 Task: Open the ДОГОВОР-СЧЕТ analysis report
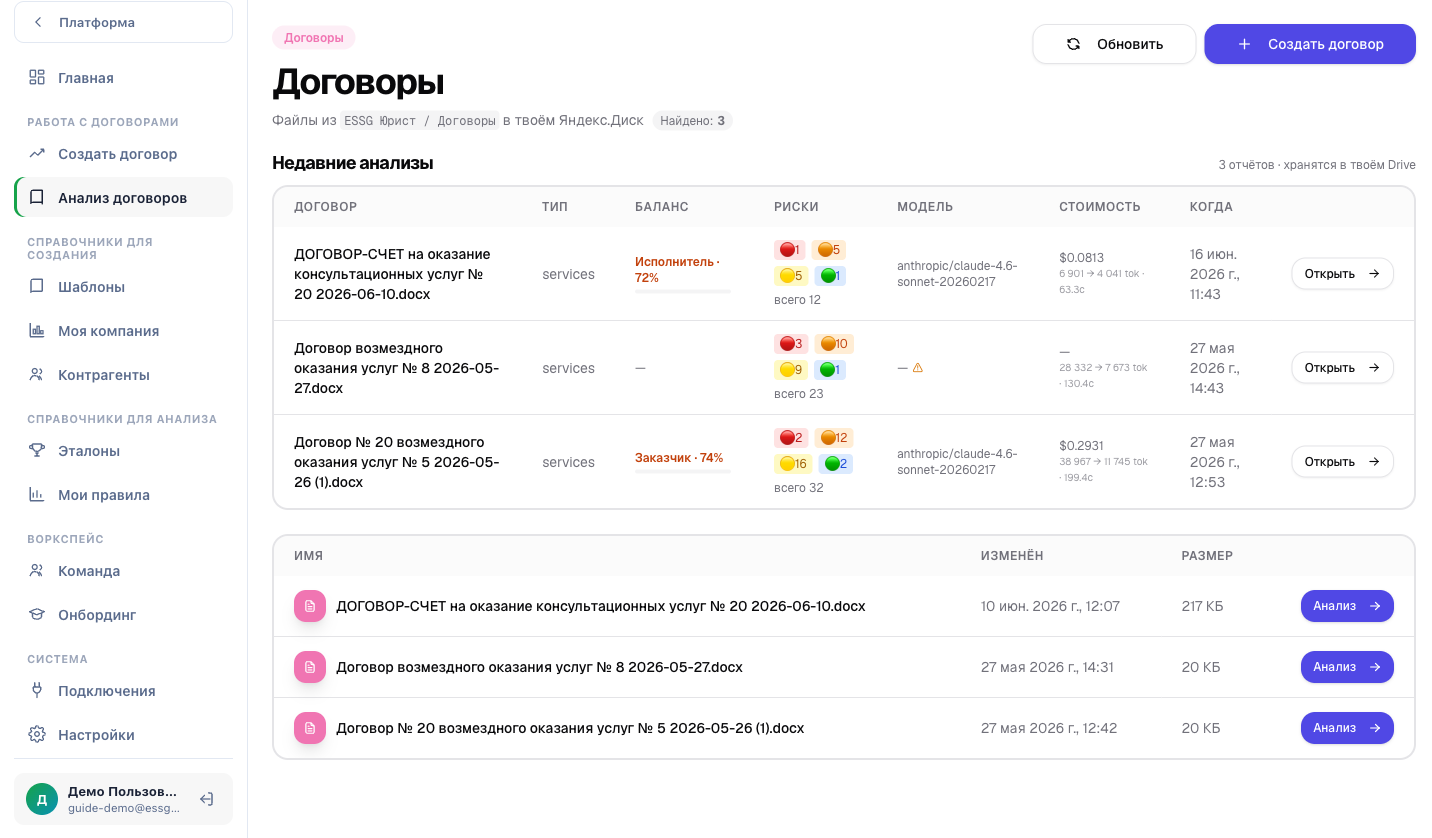pyautogui.click(x=1342, y=274)
